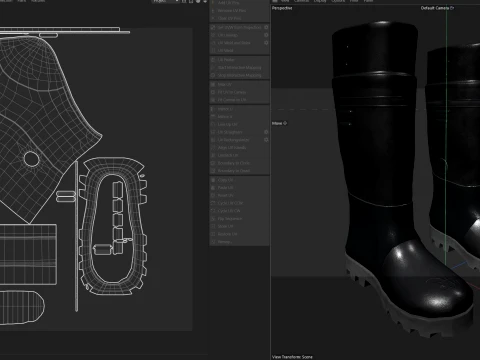Click the Move tool label in viewport
Screen dimensions: 480x360
pos(279,123)
